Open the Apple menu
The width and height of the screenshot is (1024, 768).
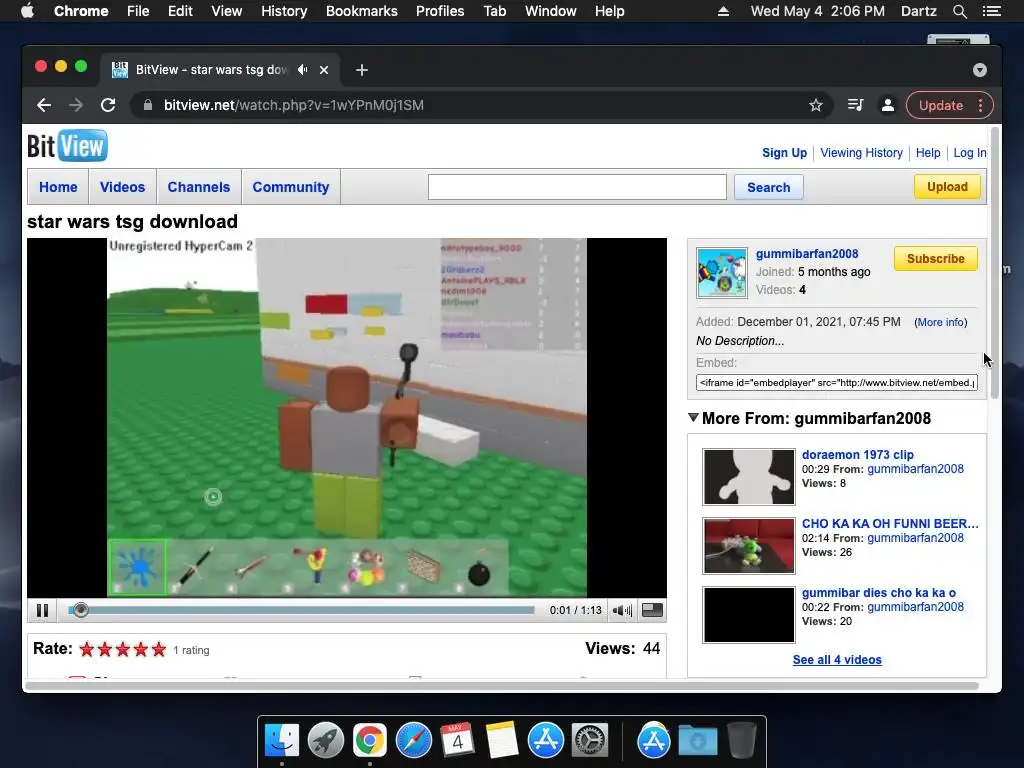[27, 10]
